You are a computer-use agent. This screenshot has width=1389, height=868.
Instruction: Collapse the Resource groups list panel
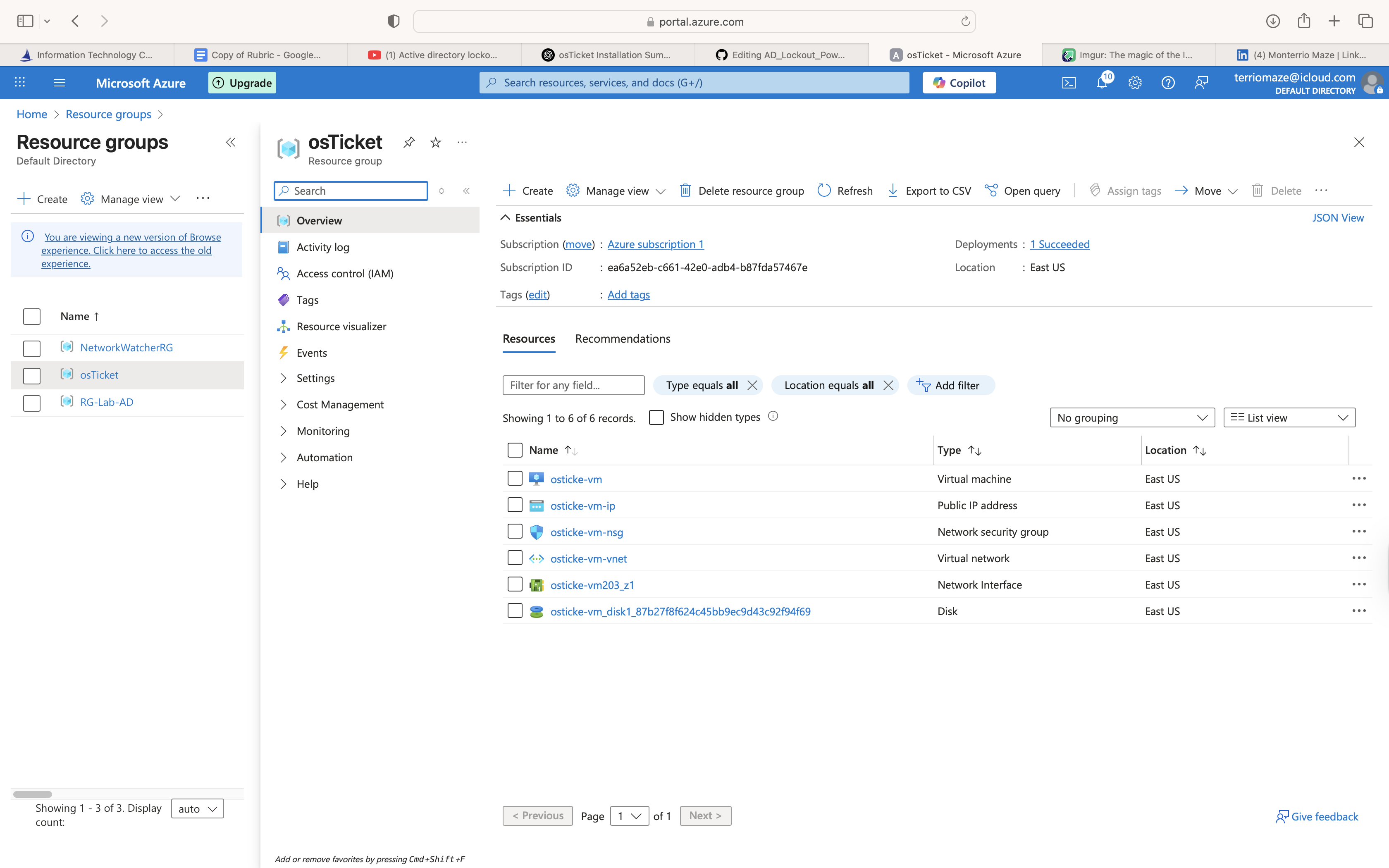[x=231, y=142]
